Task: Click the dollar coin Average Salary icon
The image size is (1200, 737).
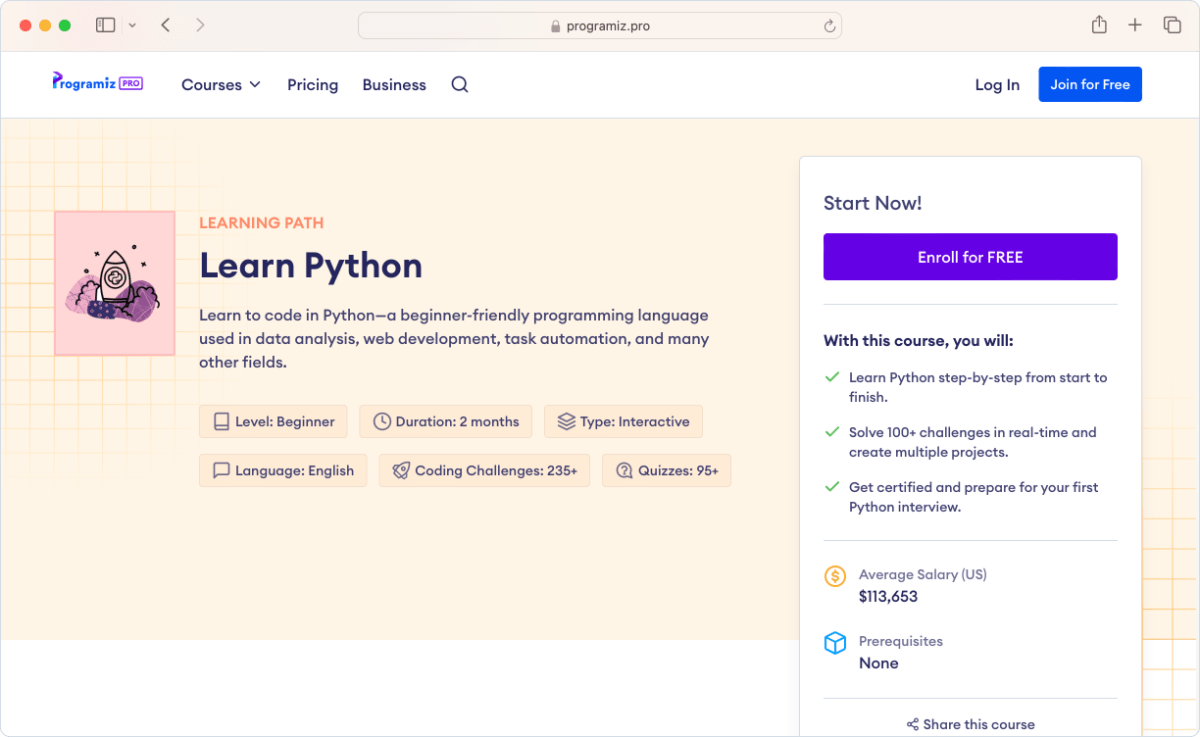Action: (x=835, y=576)
